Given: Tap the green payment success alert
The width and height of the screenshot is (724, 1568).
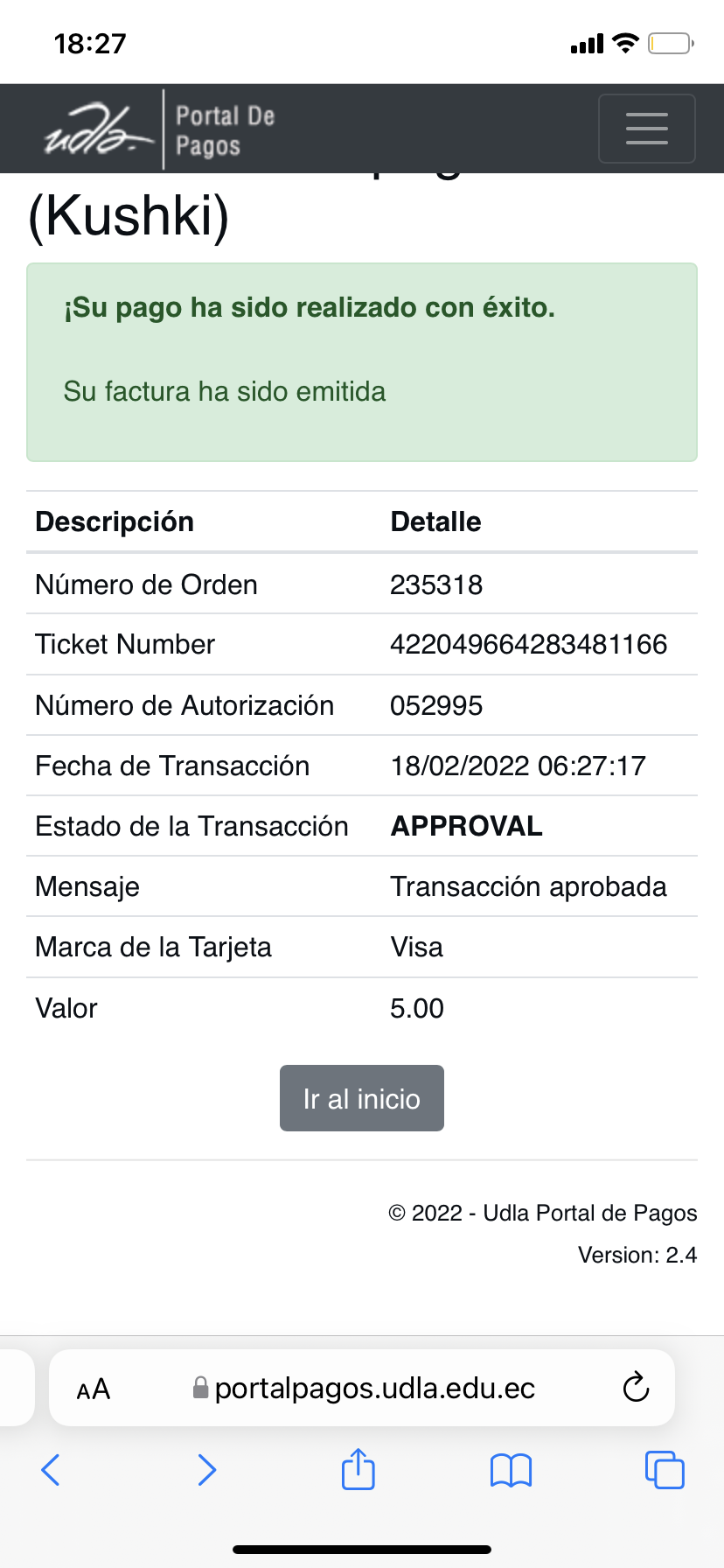Looking at the screenshot, I should [x=361, y=361].
